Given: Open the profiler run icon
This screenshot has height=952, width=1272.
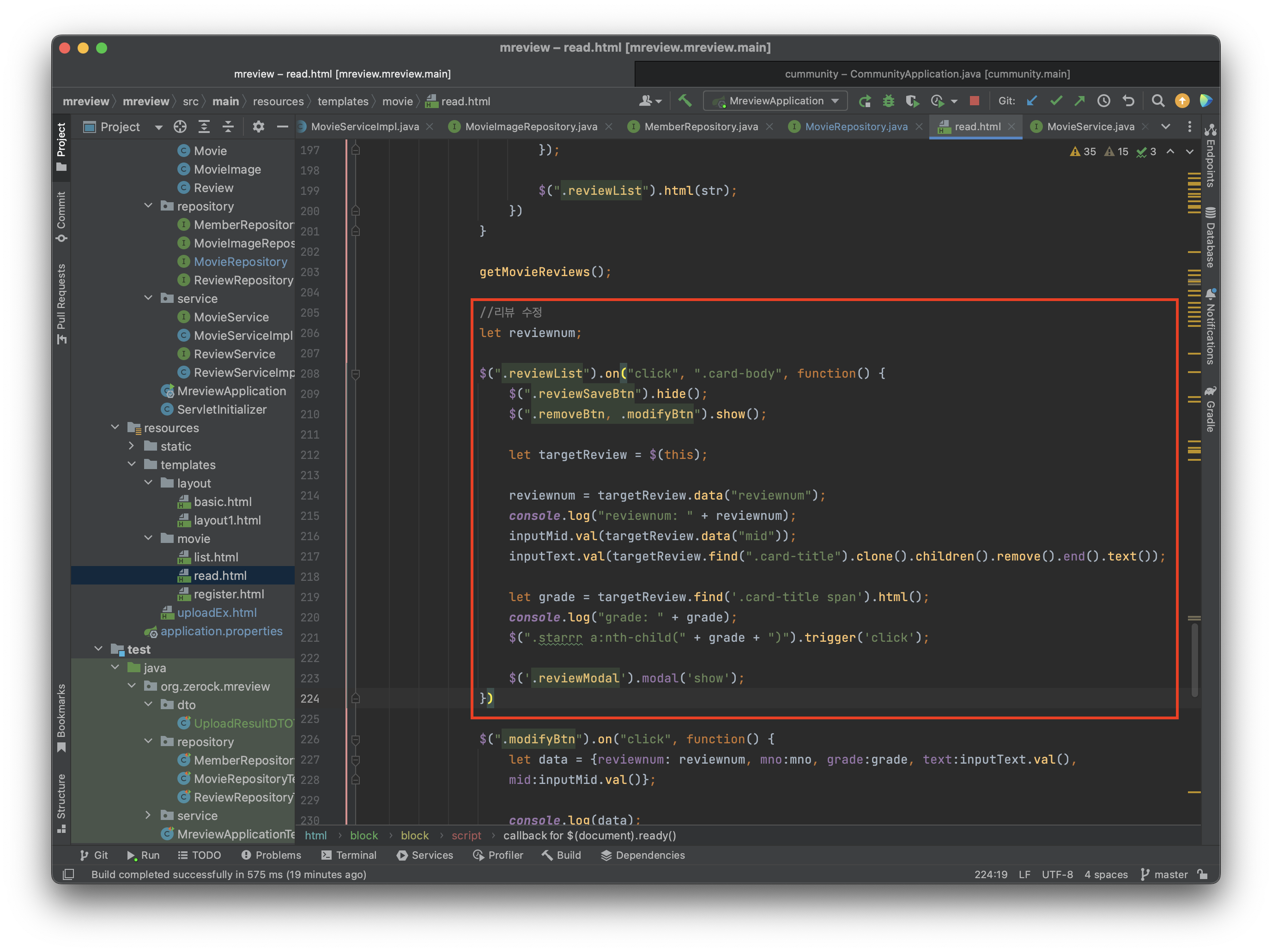Looking at the screenshot, I should pyautogui.click(x=938, y=101).
